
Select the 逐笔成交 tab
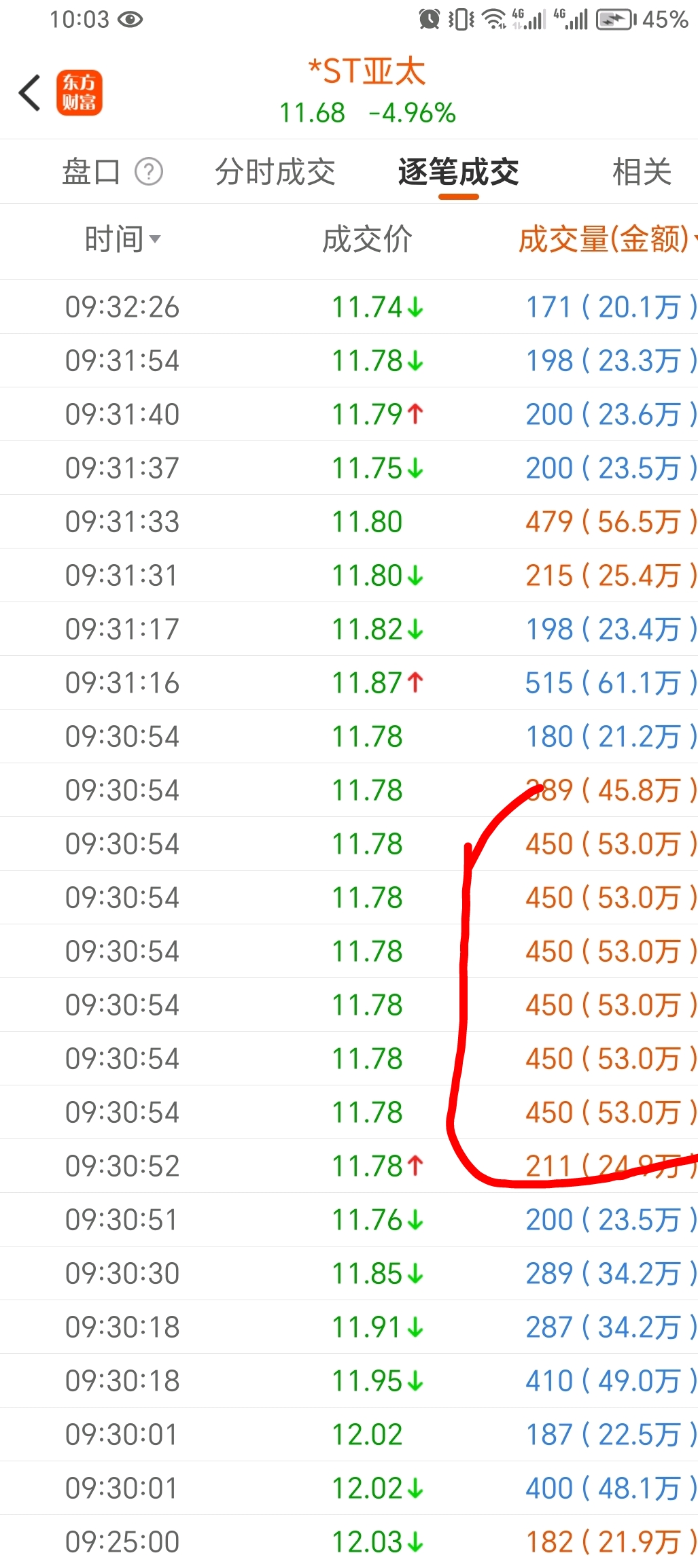(458, 171)
